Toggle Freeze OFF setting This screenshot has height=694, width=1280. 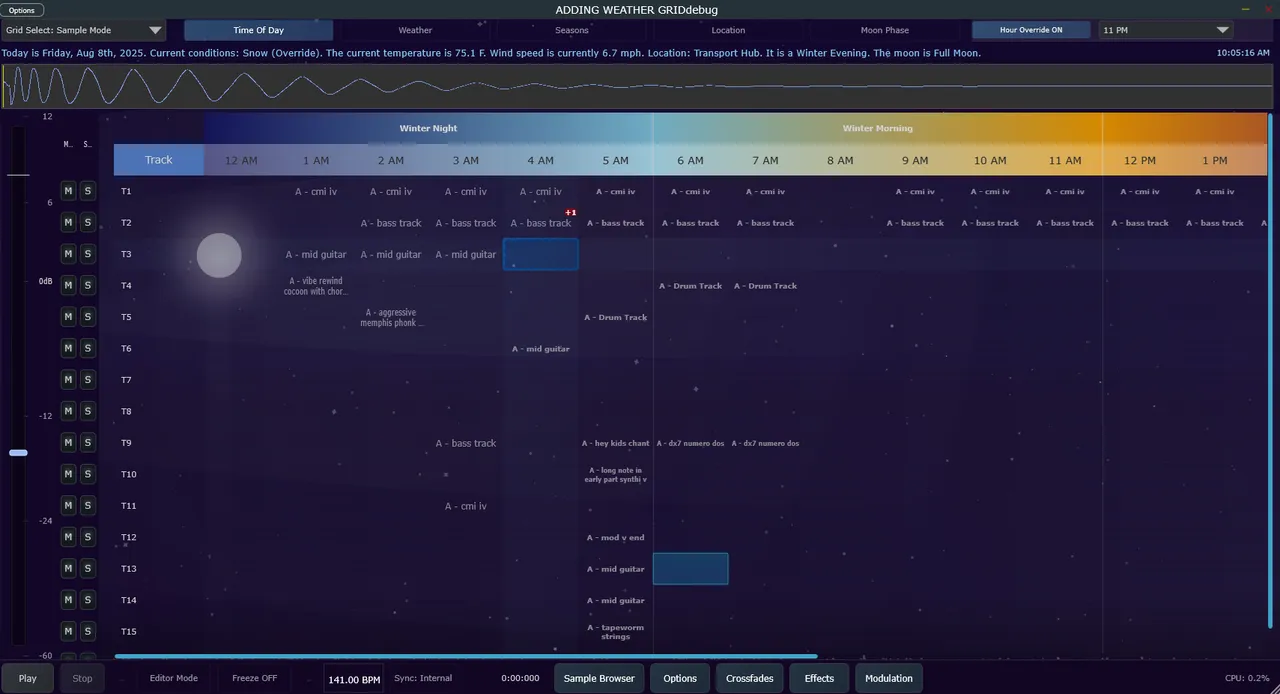tap(254, 678)
